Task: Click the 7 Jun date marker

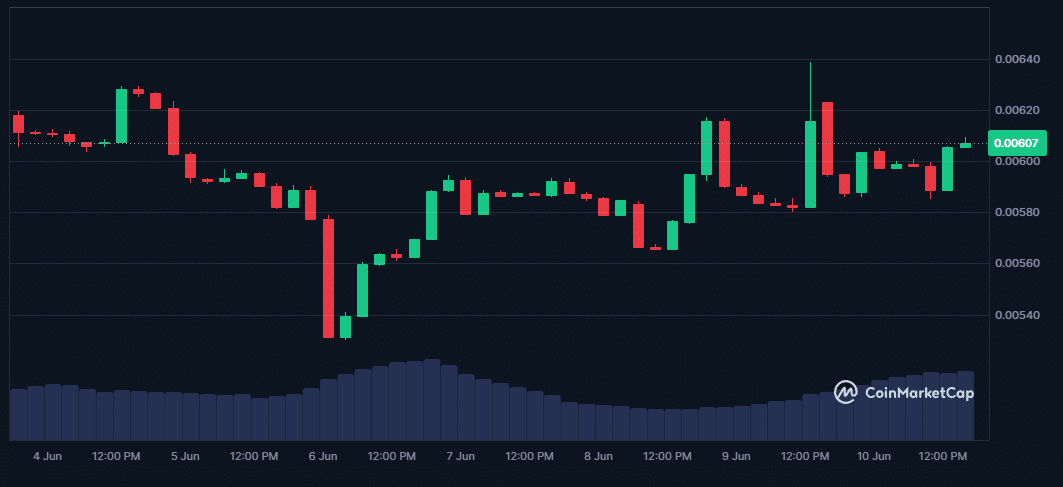Action: [460, 456]
